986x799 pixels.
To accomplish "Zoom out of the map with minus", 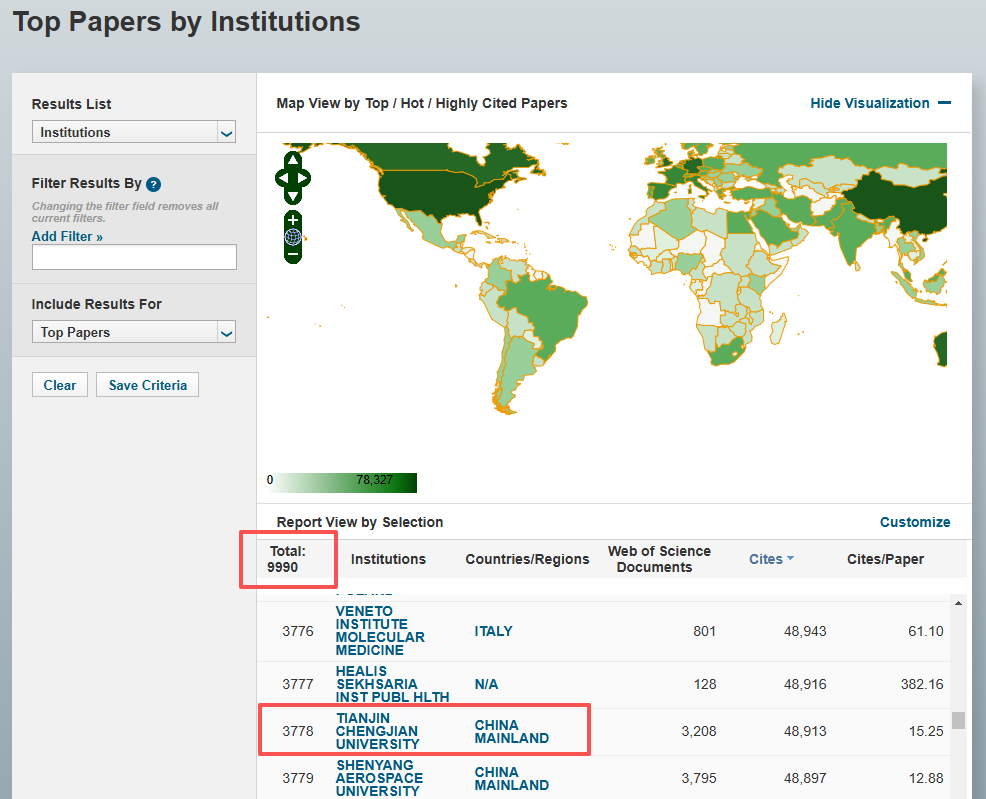I will (292, 255).
